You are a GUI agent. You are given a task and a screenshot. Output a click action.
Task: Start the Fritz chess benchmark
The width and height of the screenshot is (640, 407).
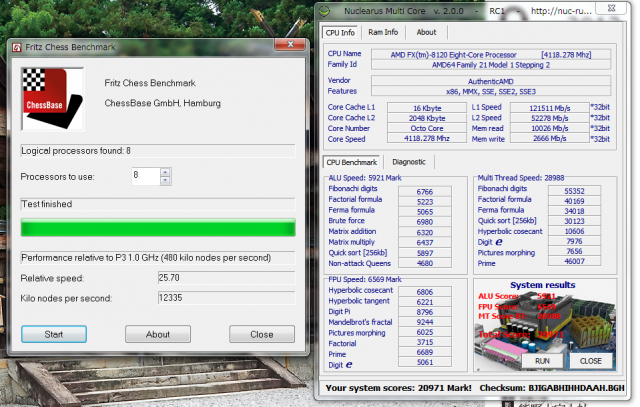(54, 334)
